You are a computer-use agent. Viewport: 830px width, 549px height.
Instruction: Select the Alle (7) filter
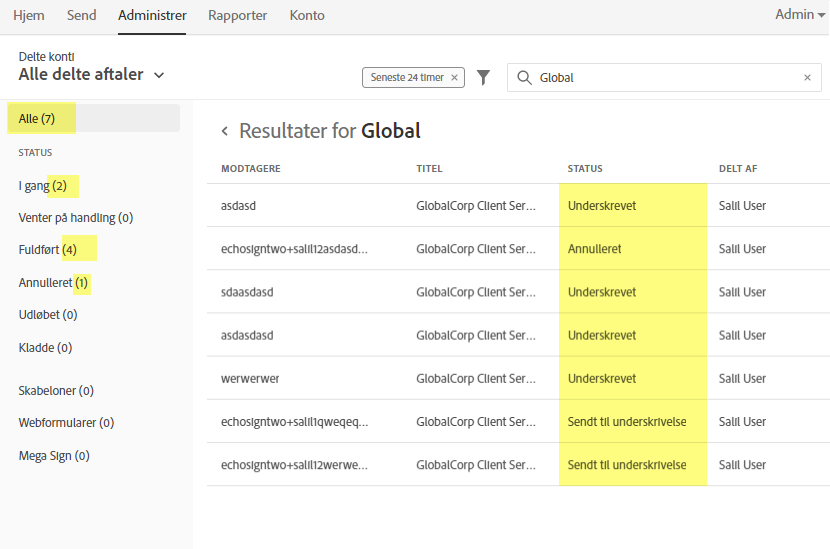pyautogui.click(x=37, y=119)
